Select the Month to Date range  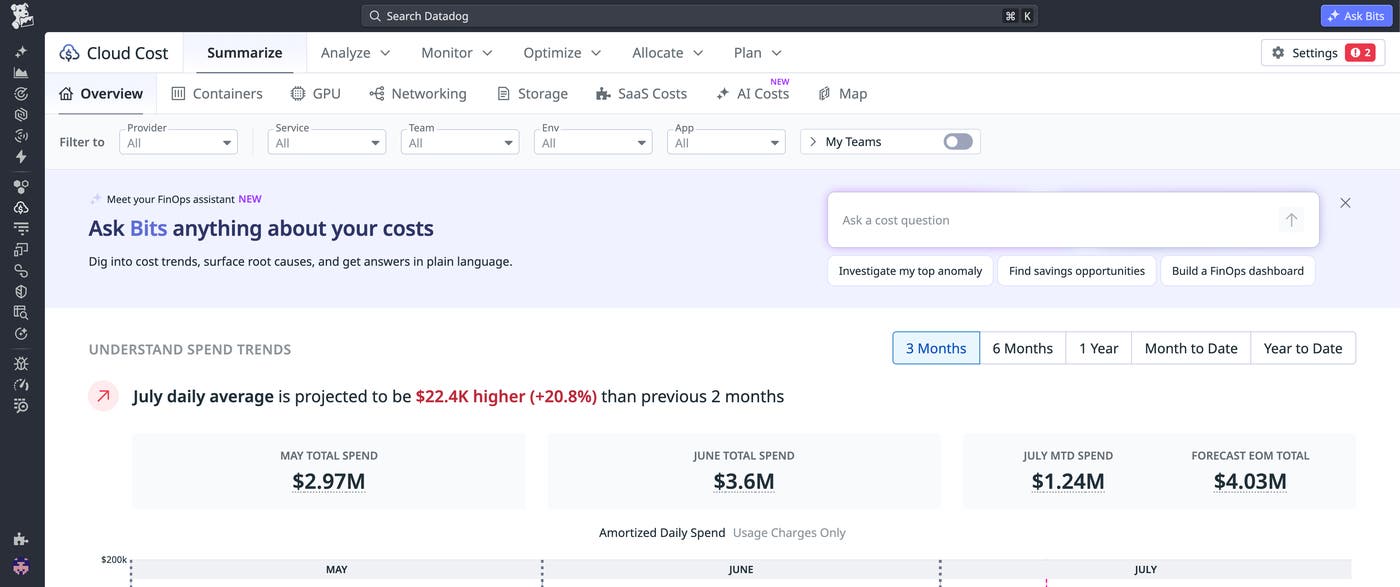coord(1191,348)
